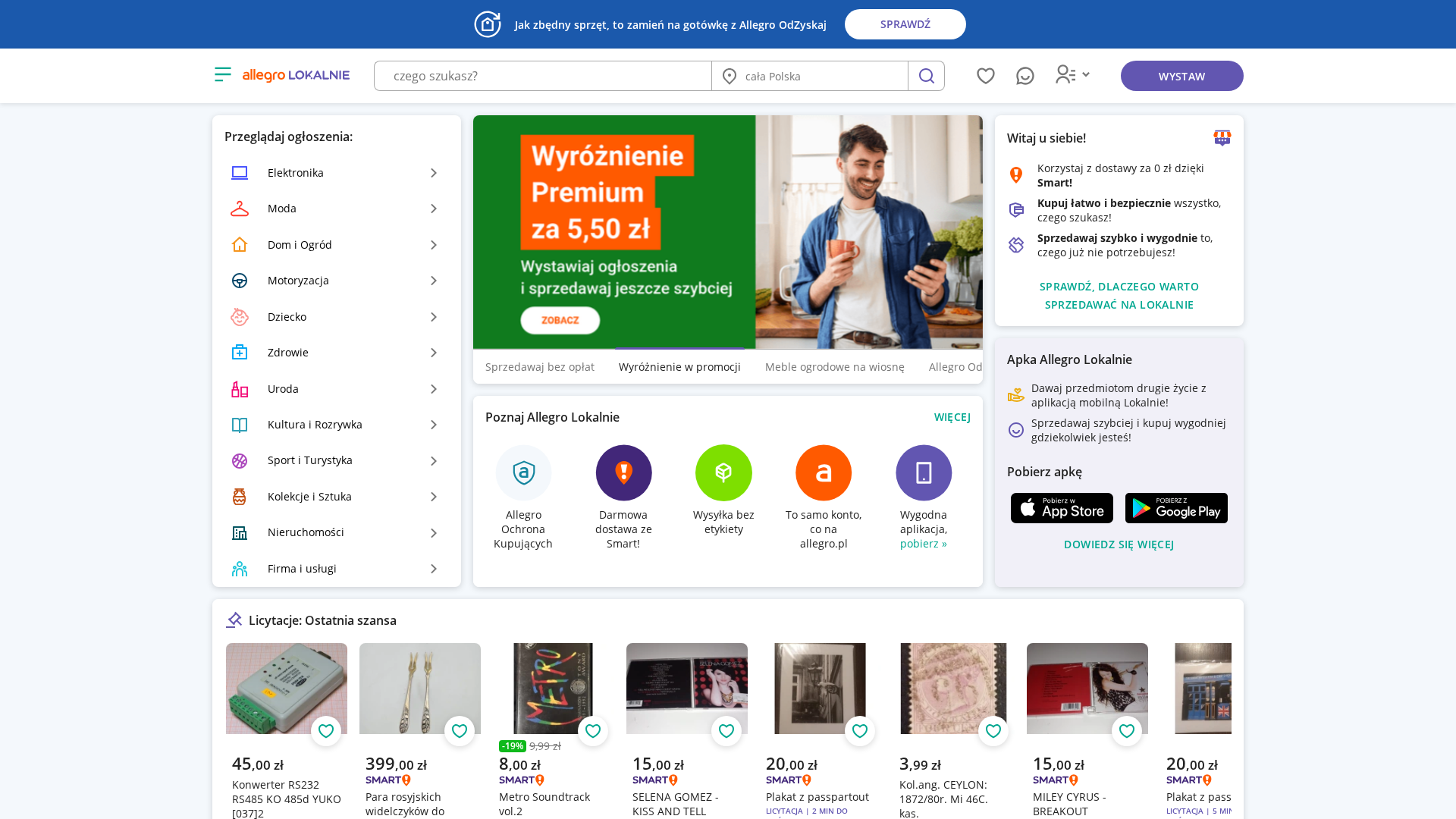This screenshot has height=819, width=1456.
Task: Favorite the 20,00 zł Plakat z passpartout listing ending in 2 min
Action: (x=860, y=731)
